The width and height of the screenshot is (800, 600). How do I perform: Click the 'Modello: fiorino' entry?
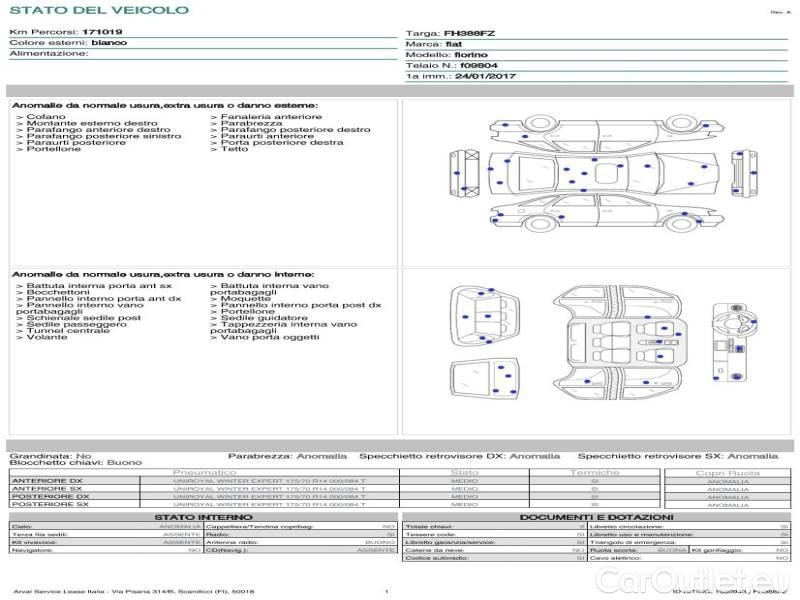click(446, 55)
